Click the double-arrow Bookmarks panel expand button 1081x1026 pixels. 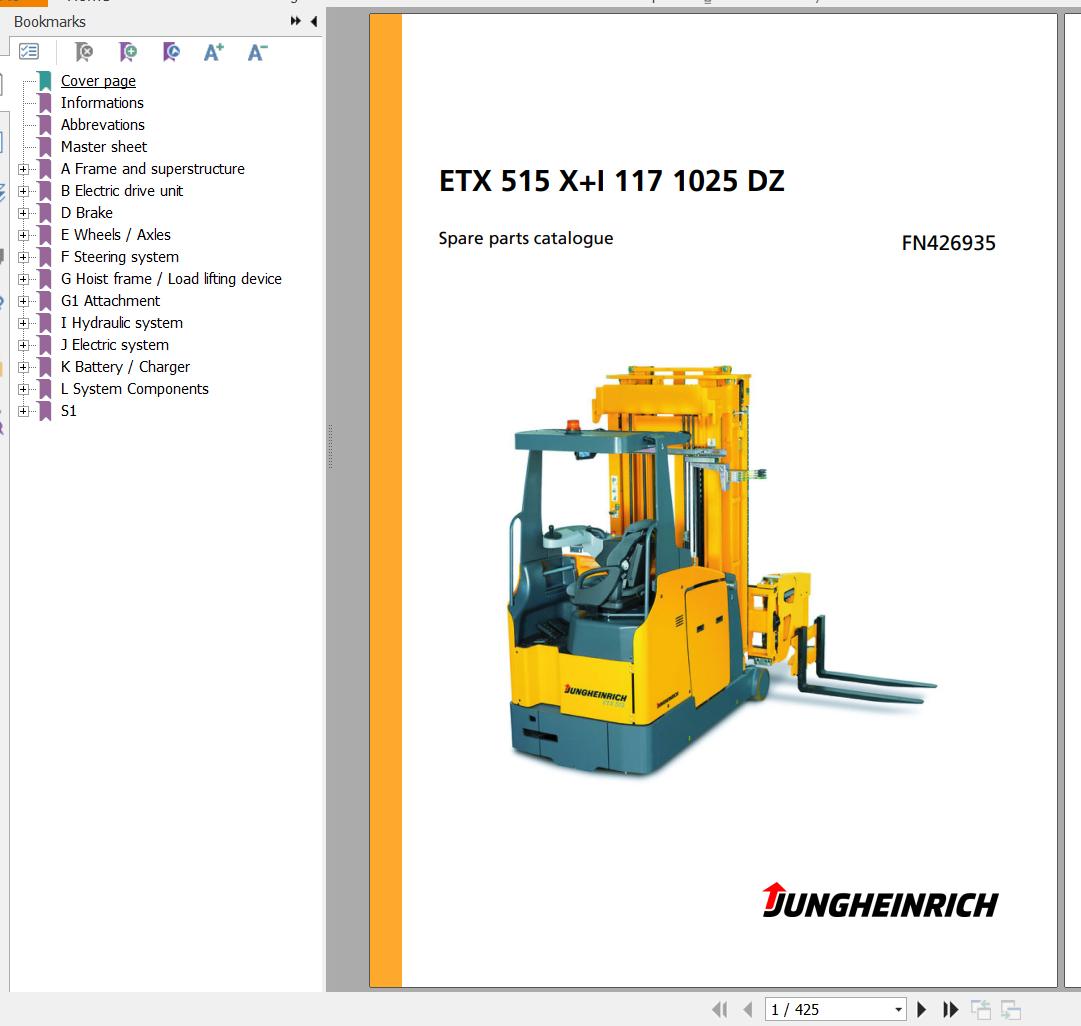(x=296, y=21)
